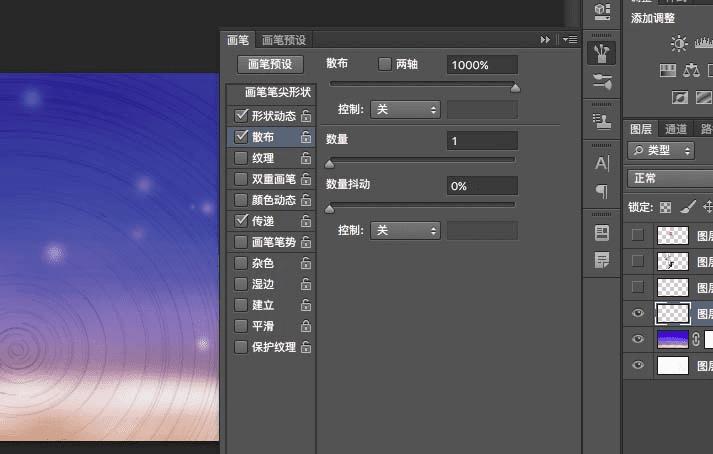Viewport: 713px width, 454px height.
Task: Add a Levels adjustment (histogram icon)
Action: 704,44
